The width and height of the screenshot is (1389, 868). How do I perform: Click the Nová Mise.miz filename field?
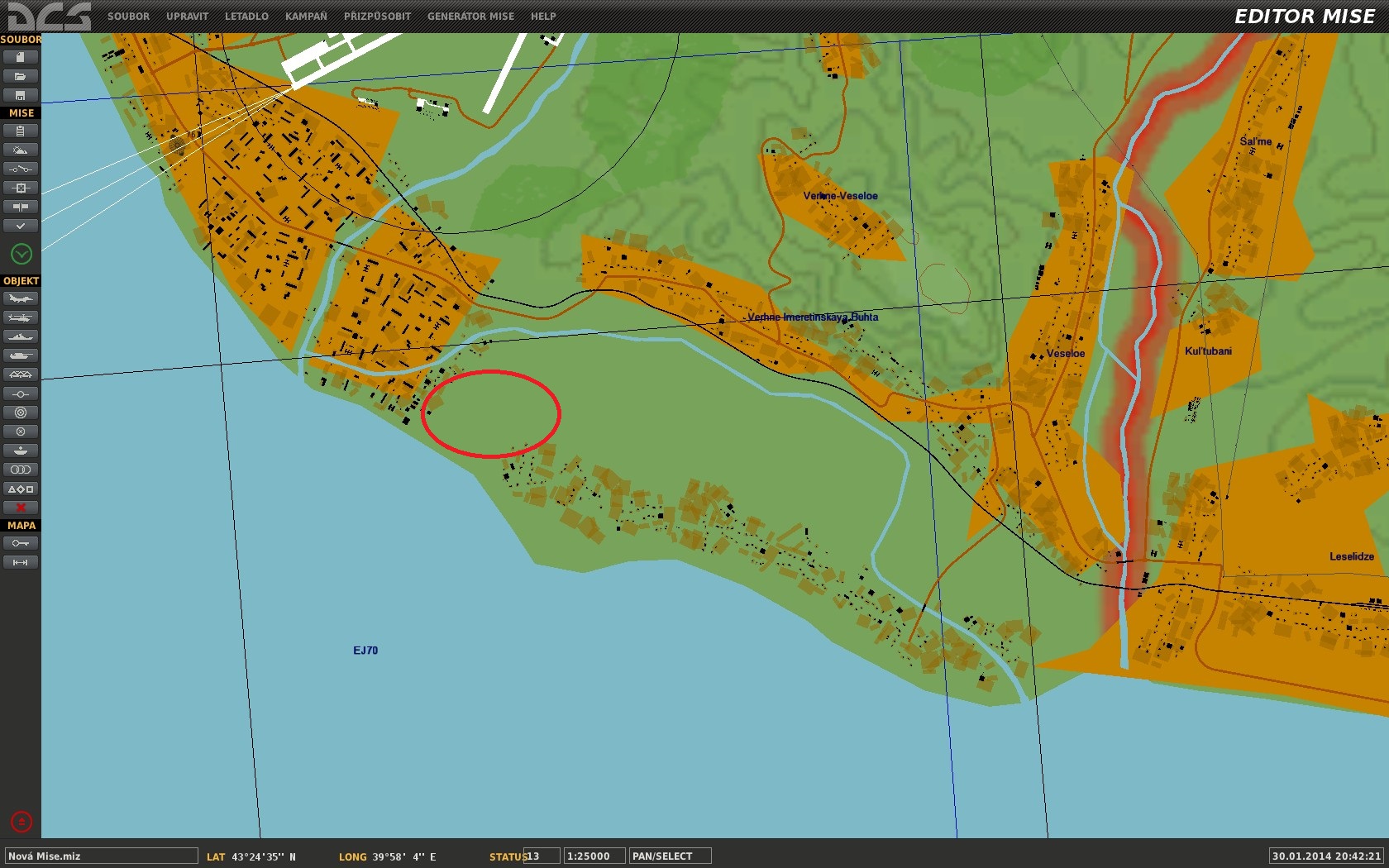(x=102, y=856)
